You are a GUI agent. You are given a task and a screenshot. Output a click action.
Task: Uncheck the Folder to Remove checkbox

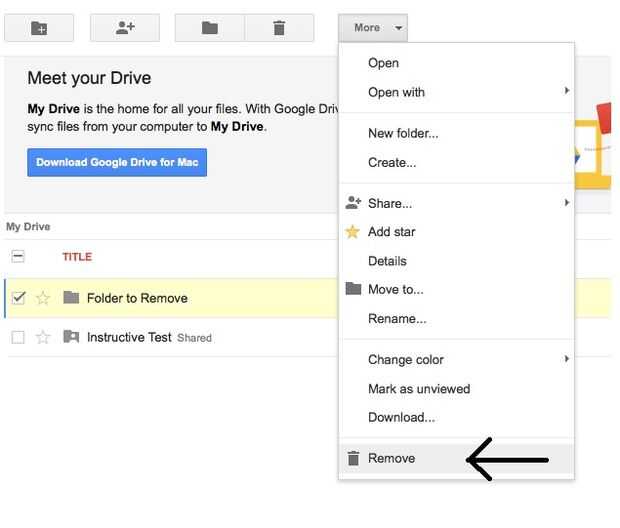coord(18,298)
